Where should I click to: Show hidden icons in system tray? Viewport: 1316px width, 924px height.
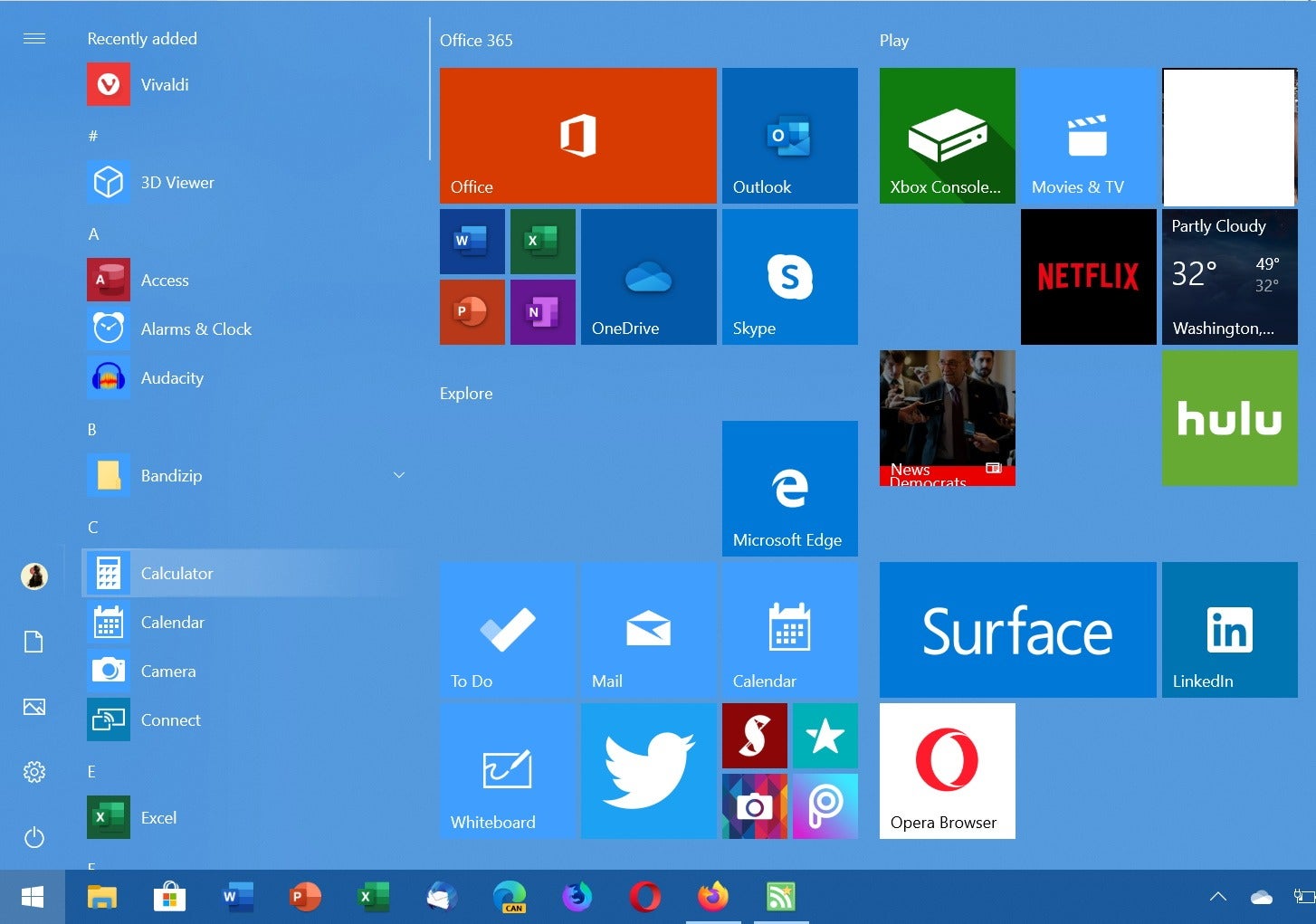coord(1217,897)
